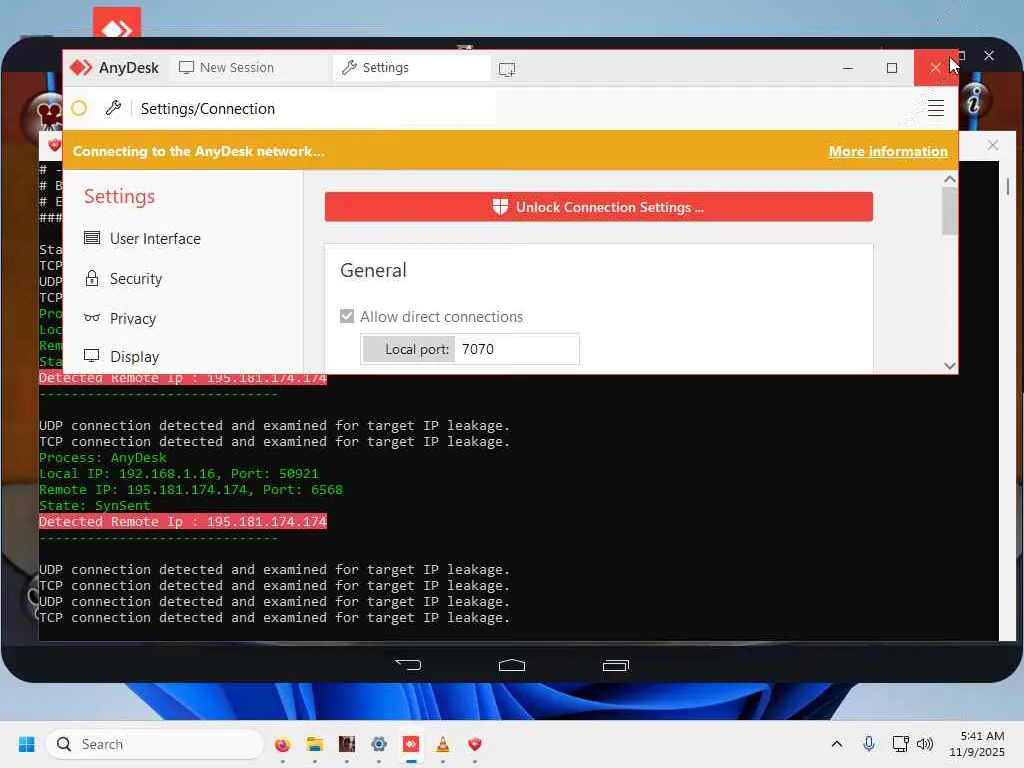Open the photo app in the taskbar

point(347,744)
